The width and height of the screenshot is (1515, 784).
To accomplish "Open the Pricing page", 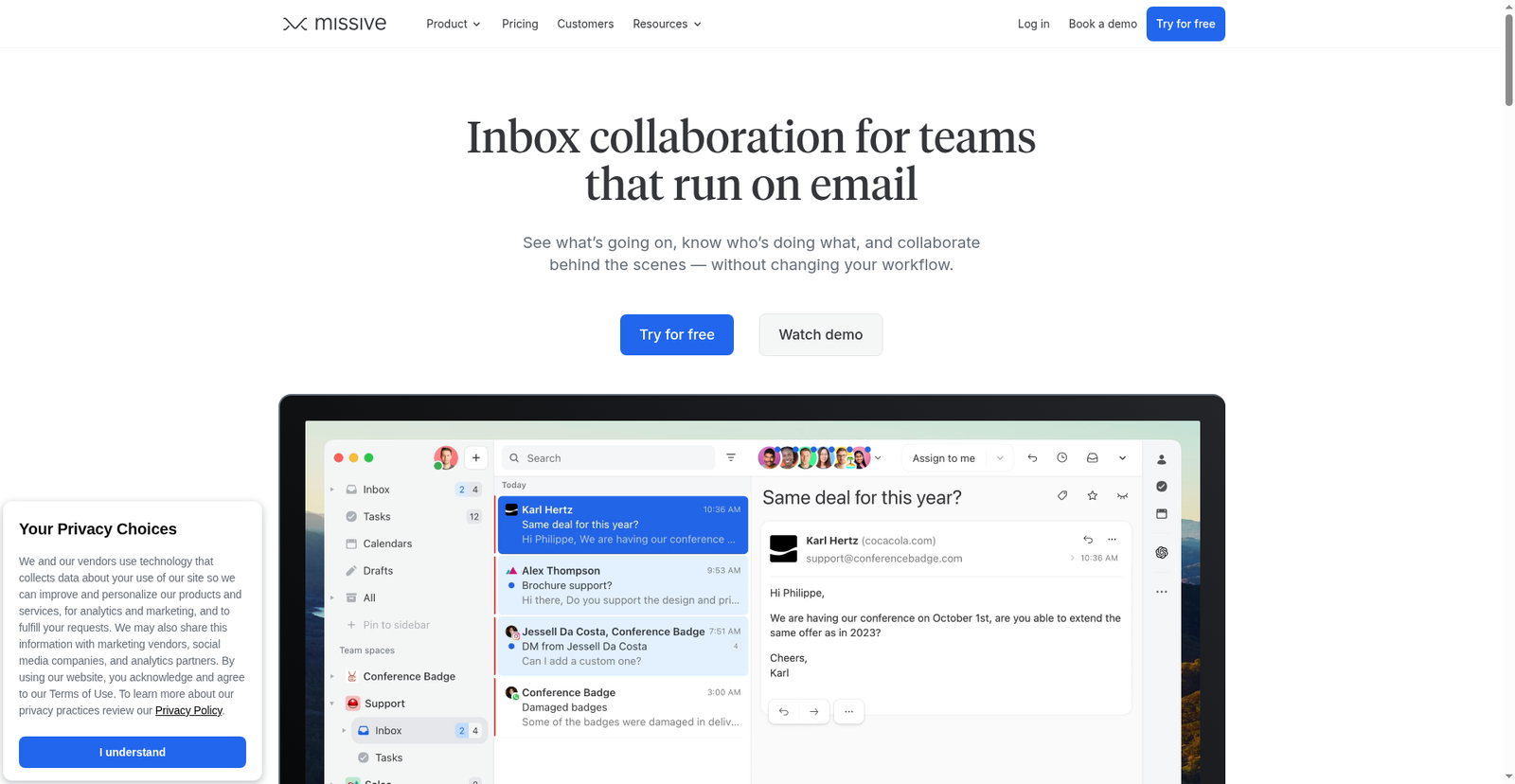I will pos(520,24).
